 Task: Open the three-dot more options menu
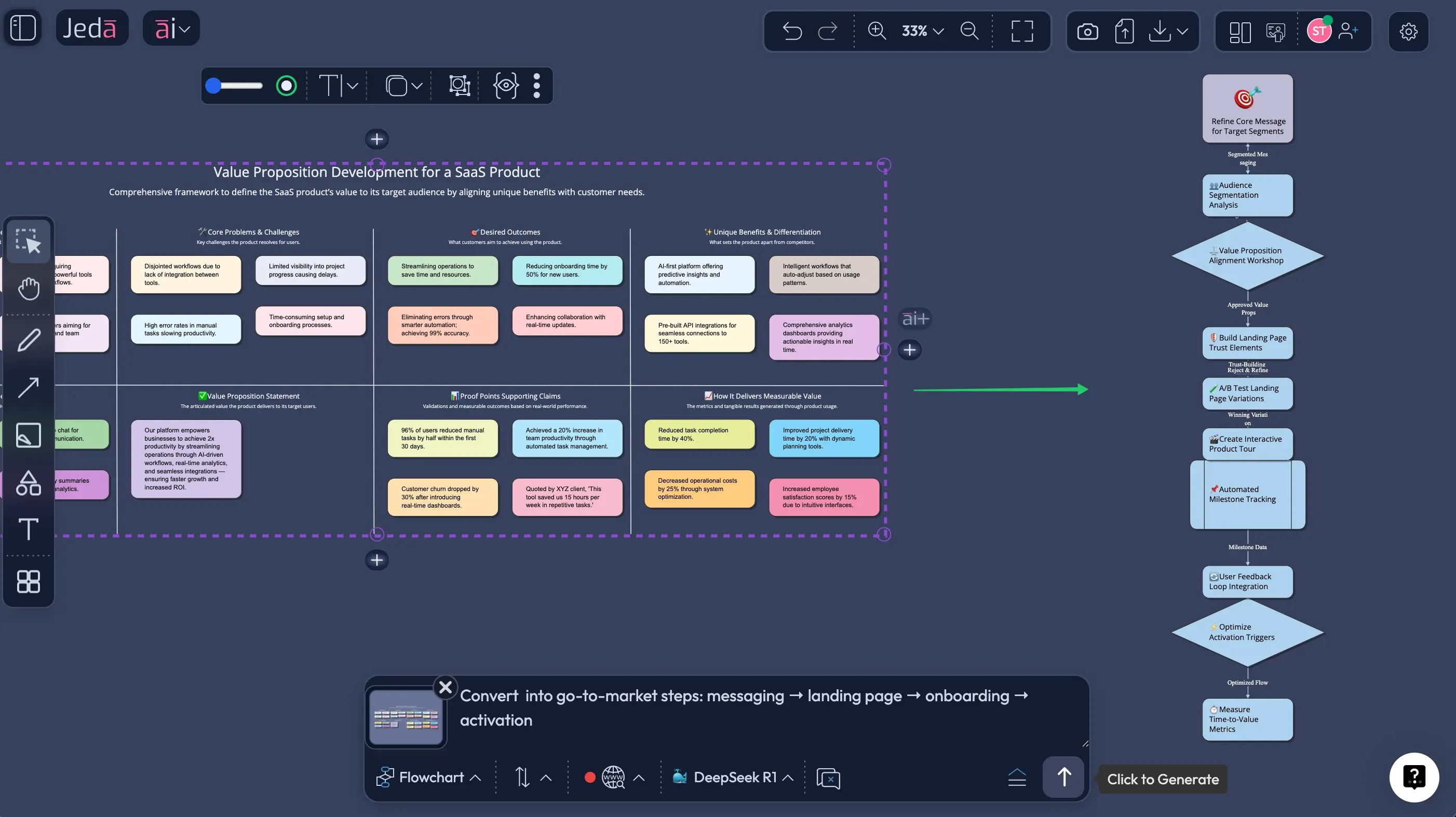click(536, 86)
